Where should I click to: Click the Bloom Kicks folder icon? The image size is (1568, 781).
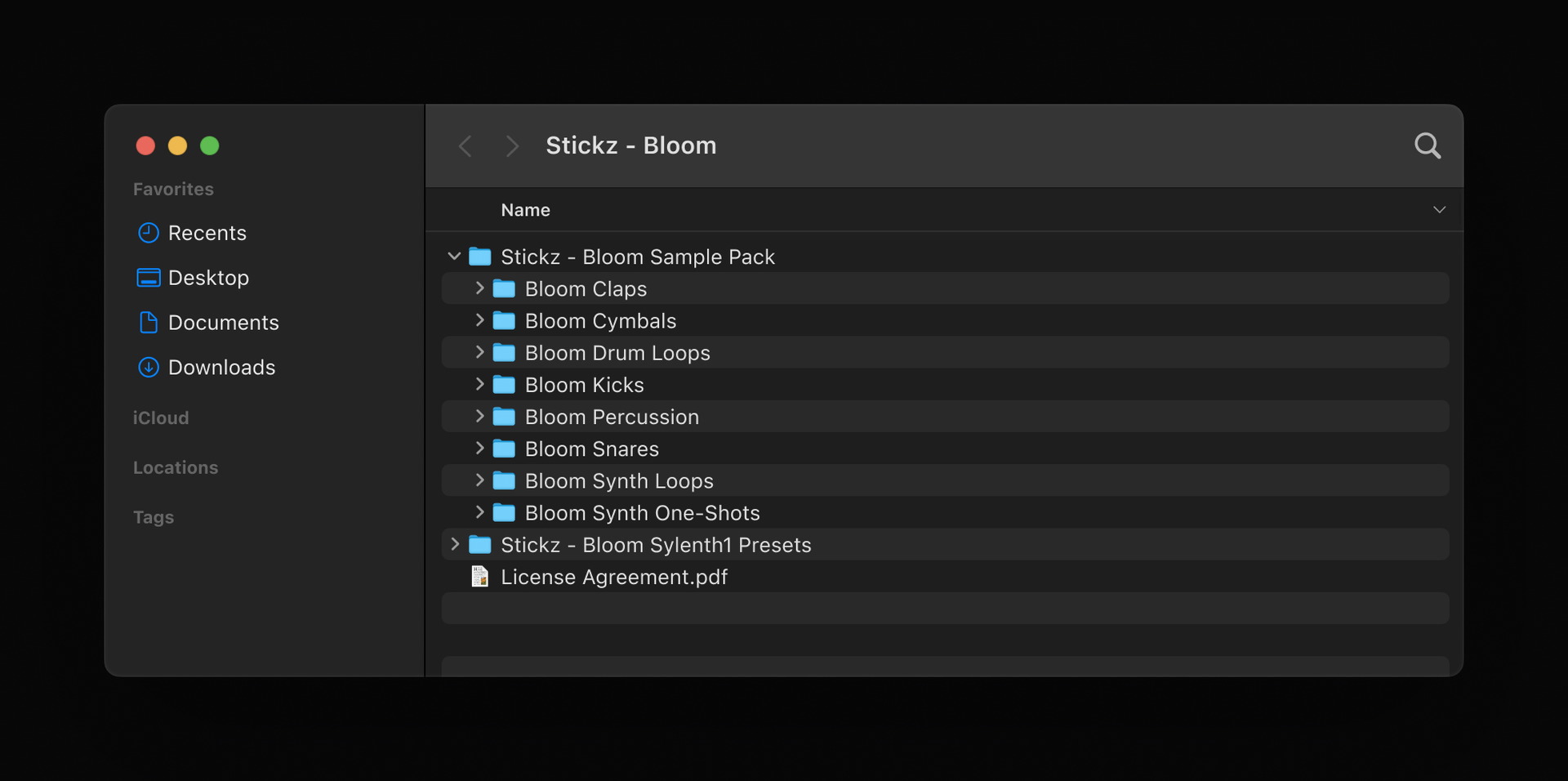point(503,384)
